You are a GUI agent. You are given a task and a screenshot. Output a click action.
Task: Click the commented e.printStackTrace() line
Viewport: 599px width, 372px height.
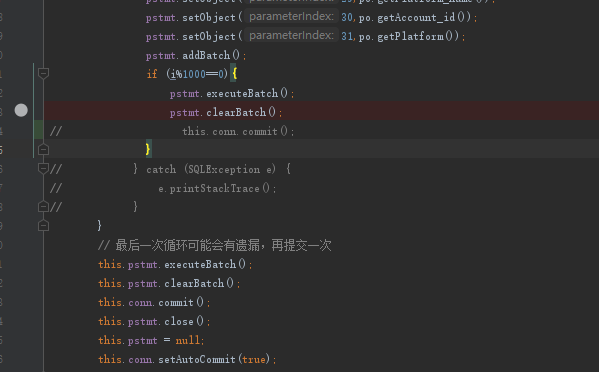(x=217, y=189)
